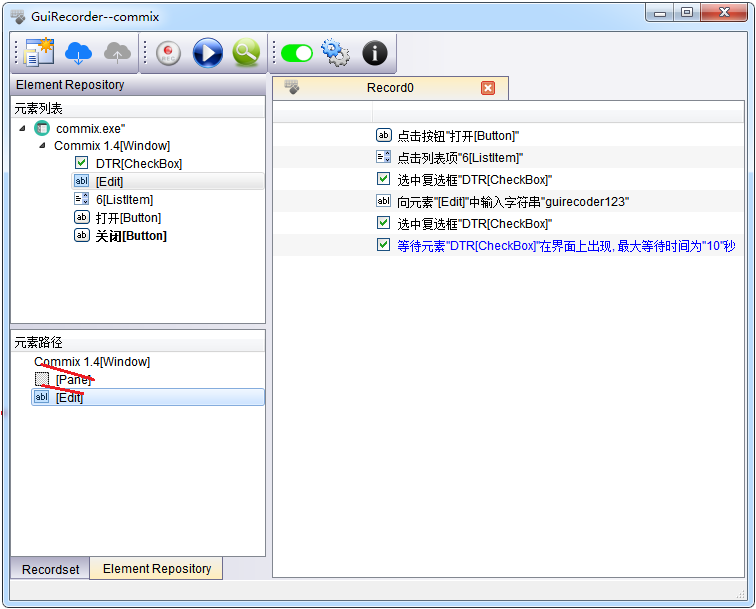
Task: Close the GuiRecorder window
Action: 724,13
